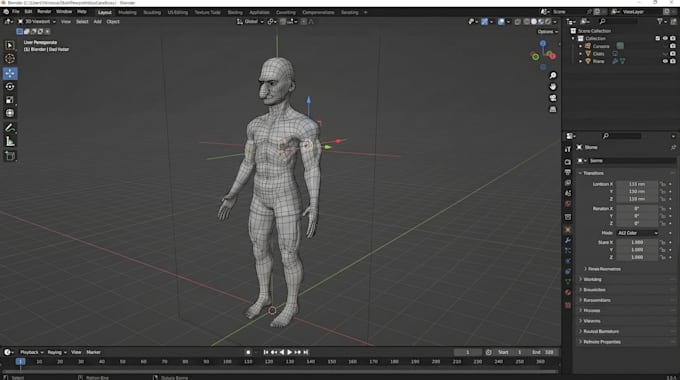Click the blue current frame marker

pyautogui.click(x=20, y=361)
